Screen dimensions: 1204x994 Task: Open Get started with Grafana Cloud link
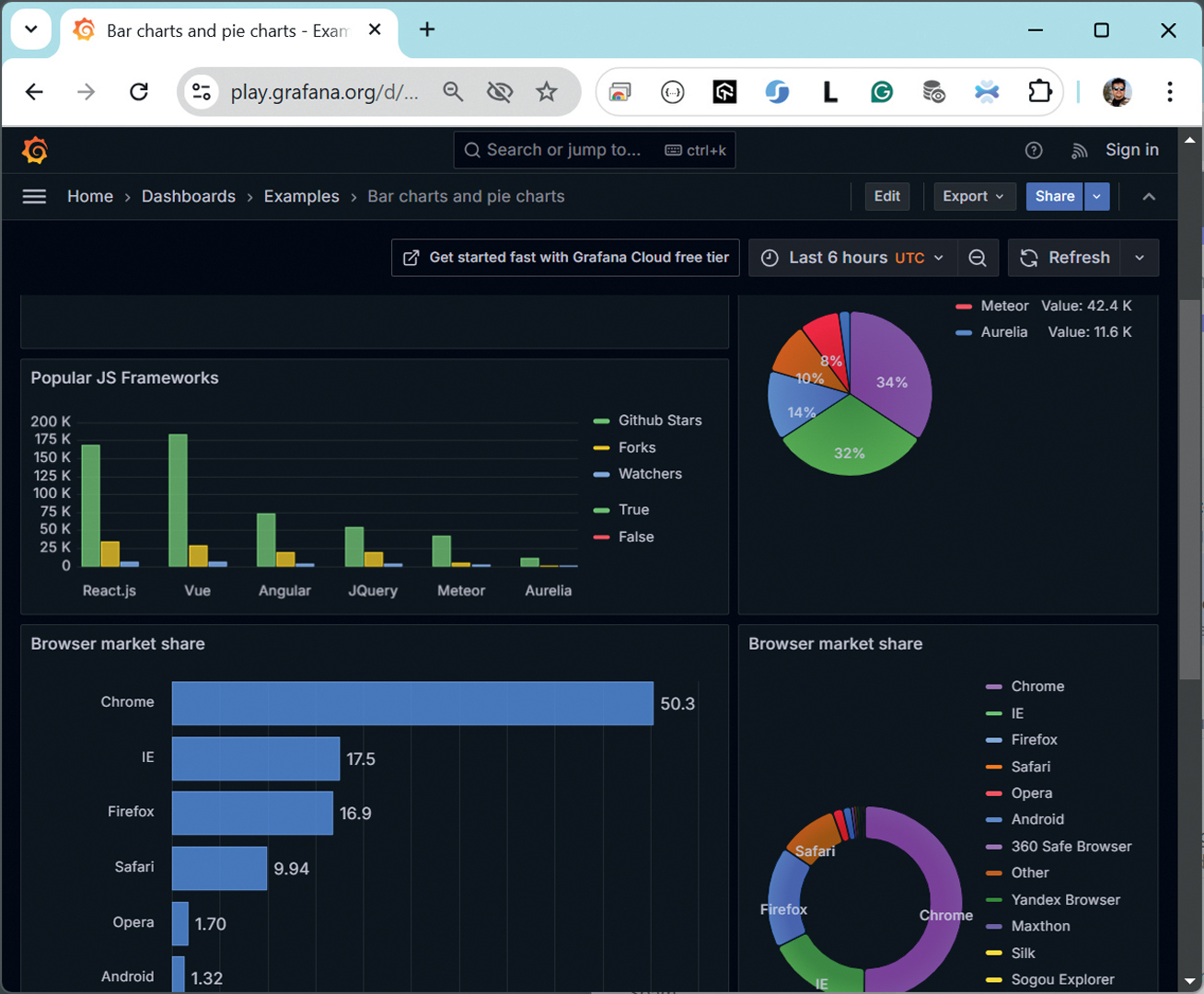(x=567, y=258)
